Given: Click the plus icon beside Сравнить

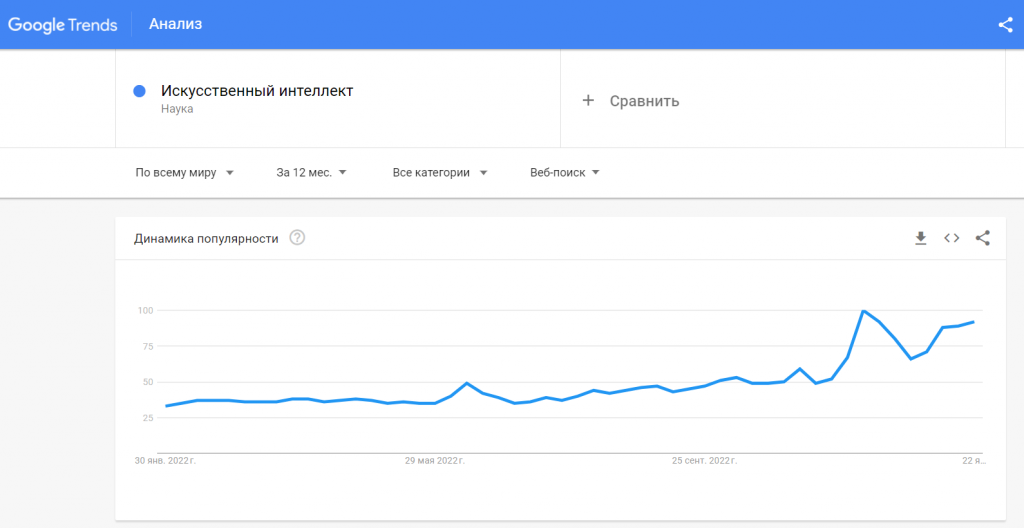Looking at the screenshot, I should 588,101.
